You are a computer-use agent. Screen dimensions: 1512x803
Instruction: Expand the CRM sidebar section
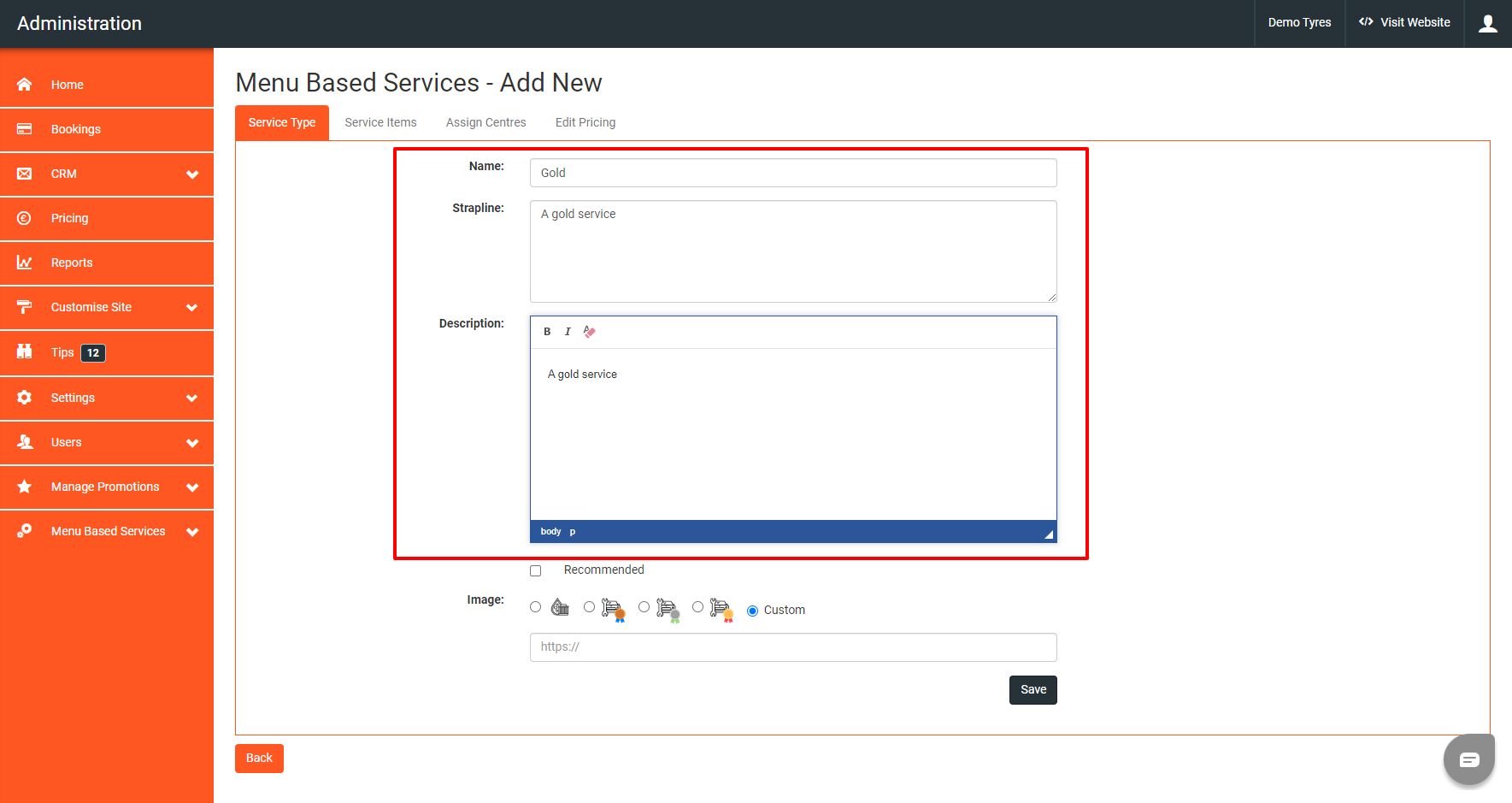(107, 174)
